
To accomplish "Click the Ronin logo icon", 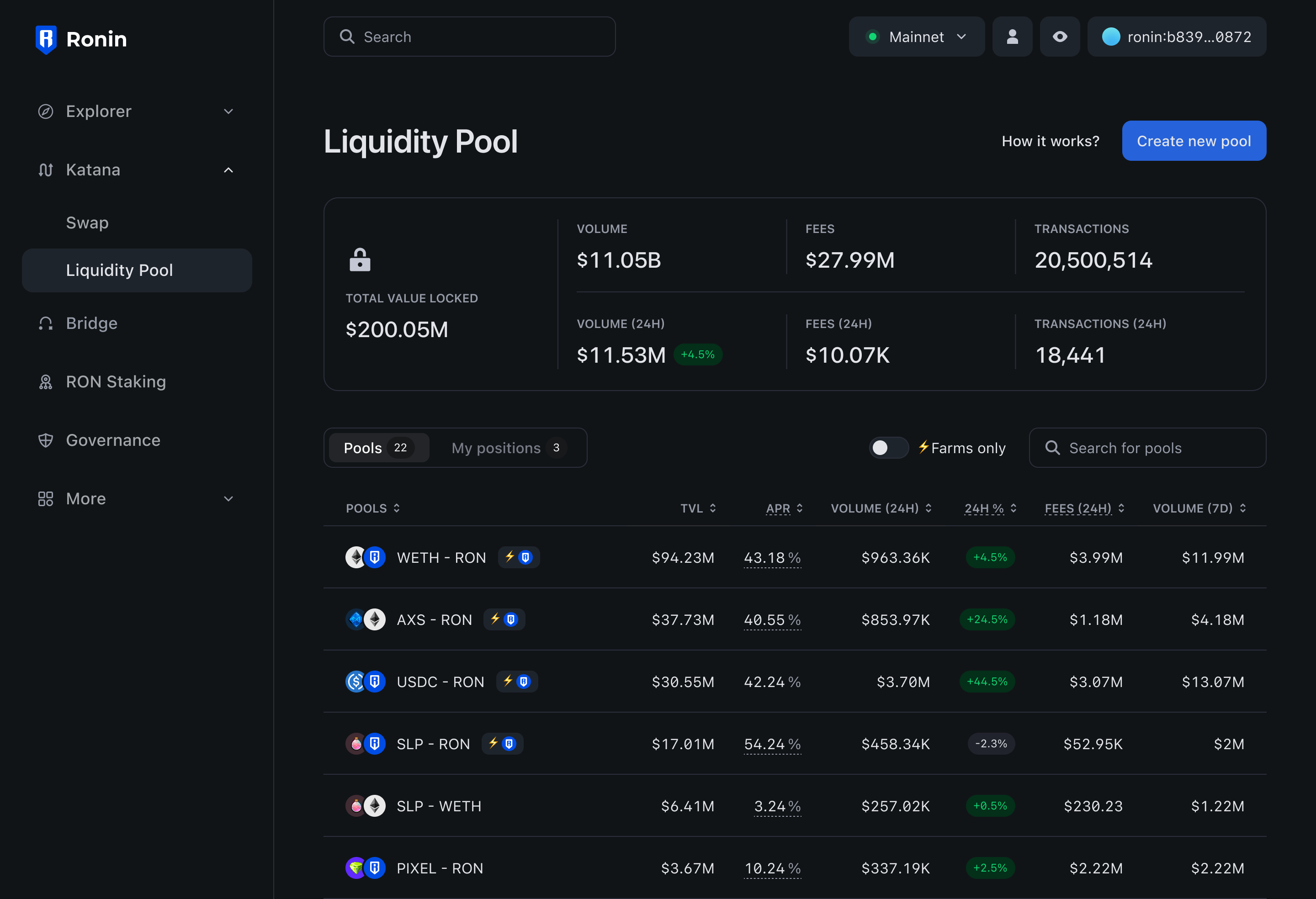I will [x=46, y=39].
